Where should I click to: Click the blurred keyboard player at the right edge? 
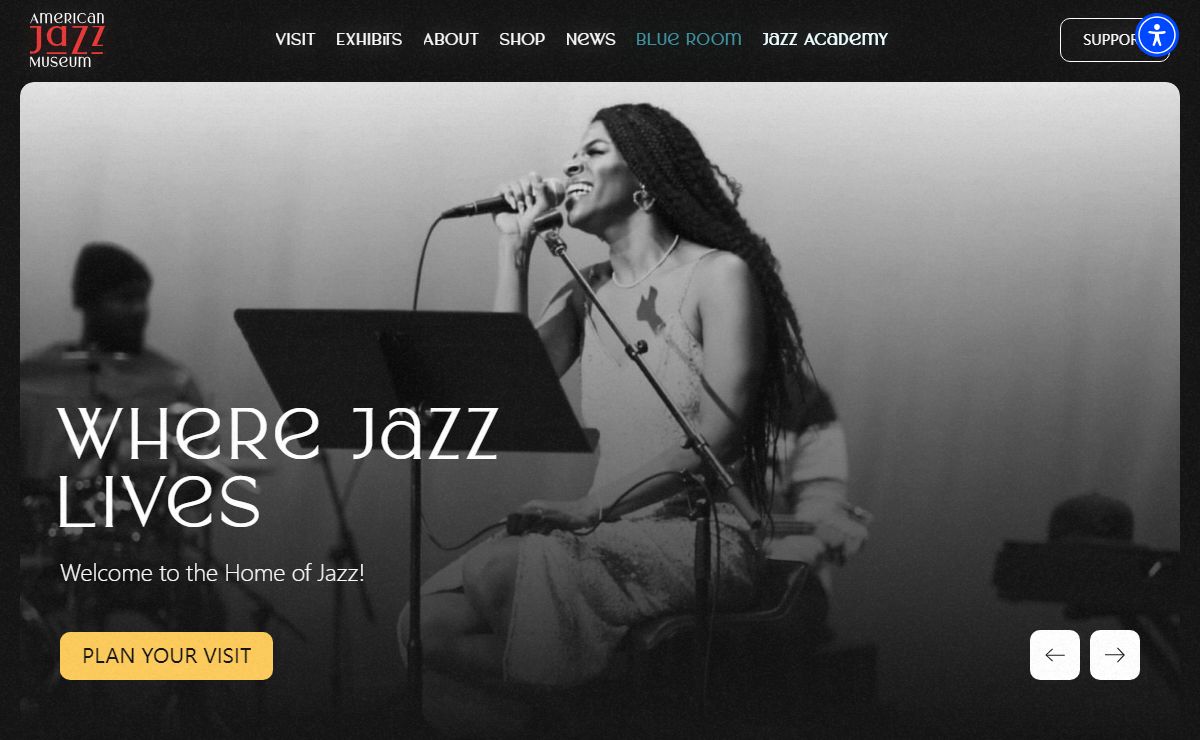click(1095, 570)
